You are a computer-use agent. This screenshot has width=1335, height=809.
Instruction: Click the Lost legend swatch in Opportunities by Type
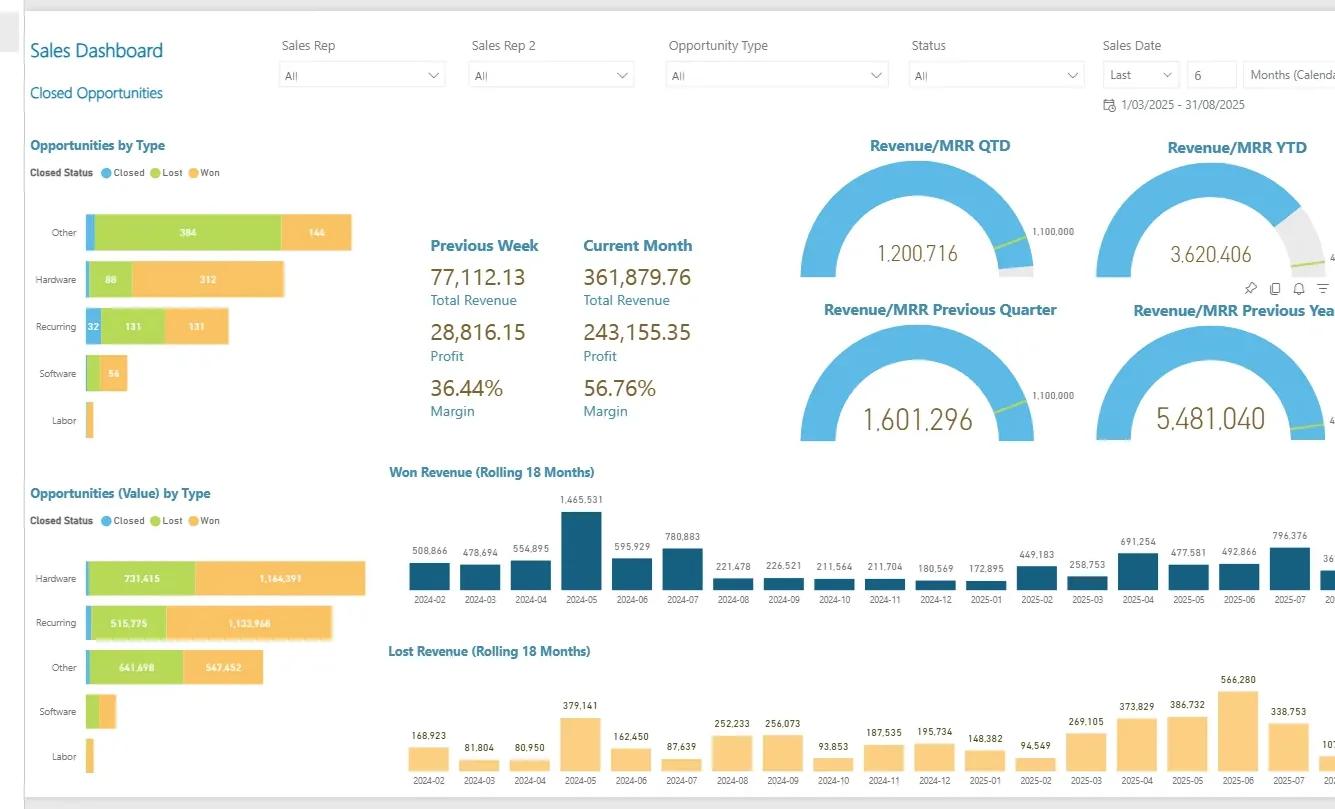click(x=155, y=173)
